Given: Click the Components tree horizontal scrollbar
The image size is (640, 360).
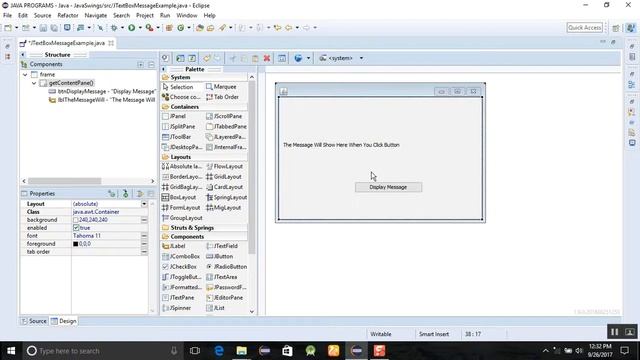Looking at the screenshot, I should coord(64,181).
